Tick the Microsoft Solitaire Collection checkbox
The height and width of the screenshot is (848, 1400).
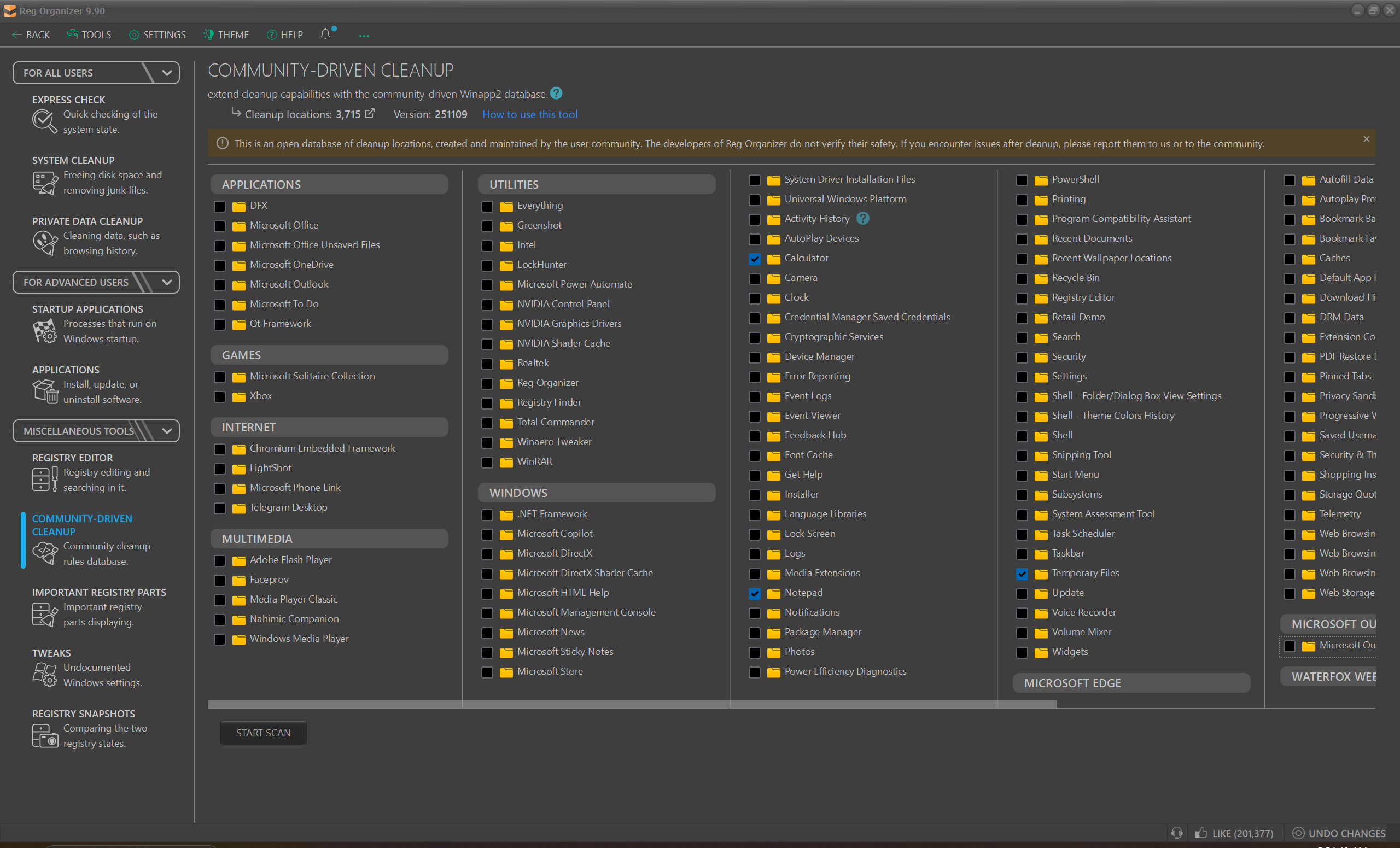tap(220, 377)
